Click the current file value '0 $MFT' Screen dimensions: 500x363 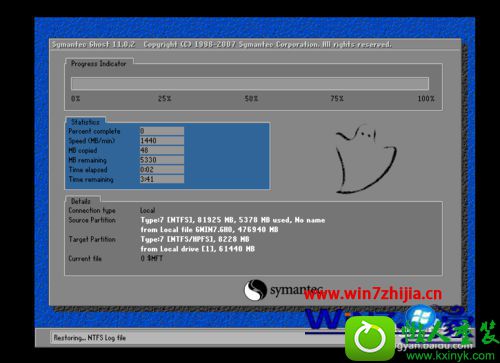tap(151, 258)
